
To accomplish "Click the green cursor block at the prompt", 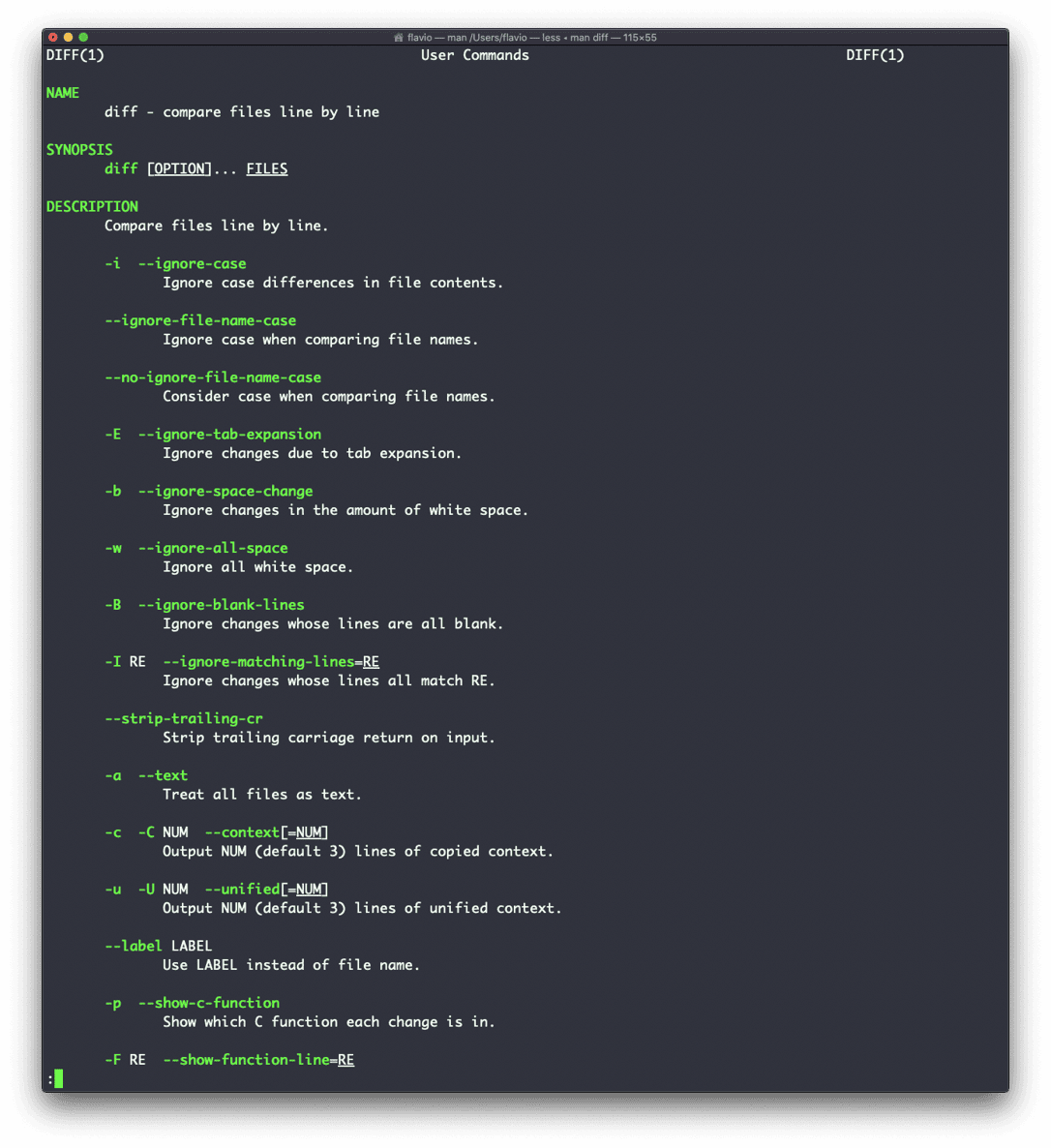I will click(59, 1078).
